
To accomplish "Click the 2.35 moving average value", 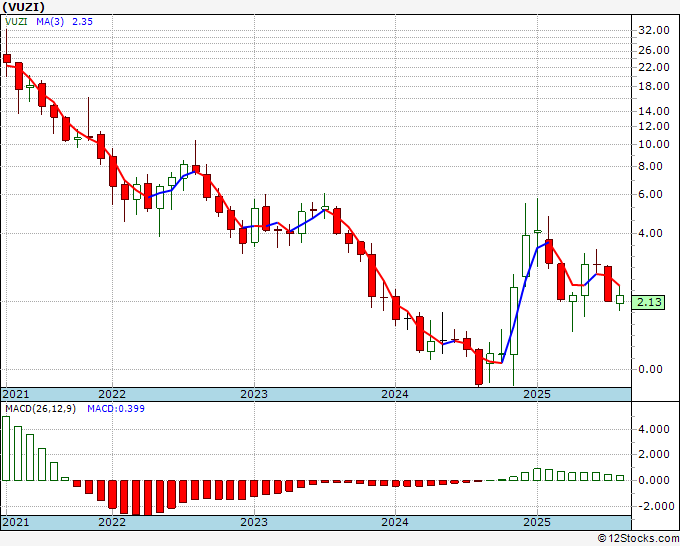I will 82,22.
